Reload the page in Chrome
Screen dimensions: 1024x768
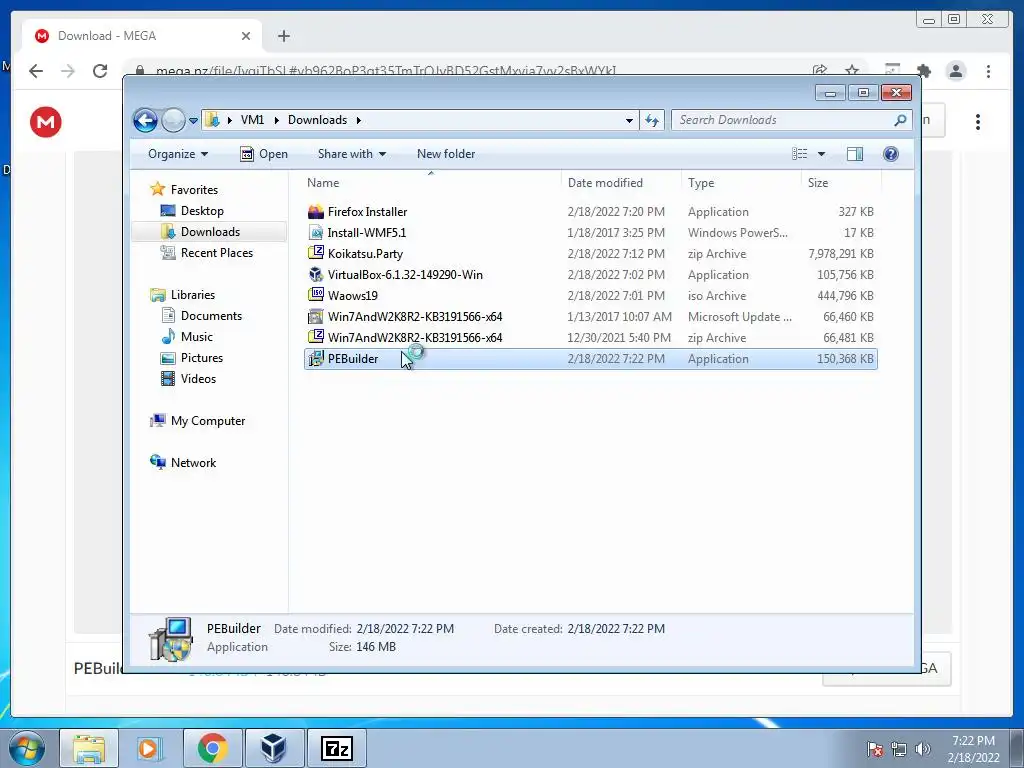(100, 71)
